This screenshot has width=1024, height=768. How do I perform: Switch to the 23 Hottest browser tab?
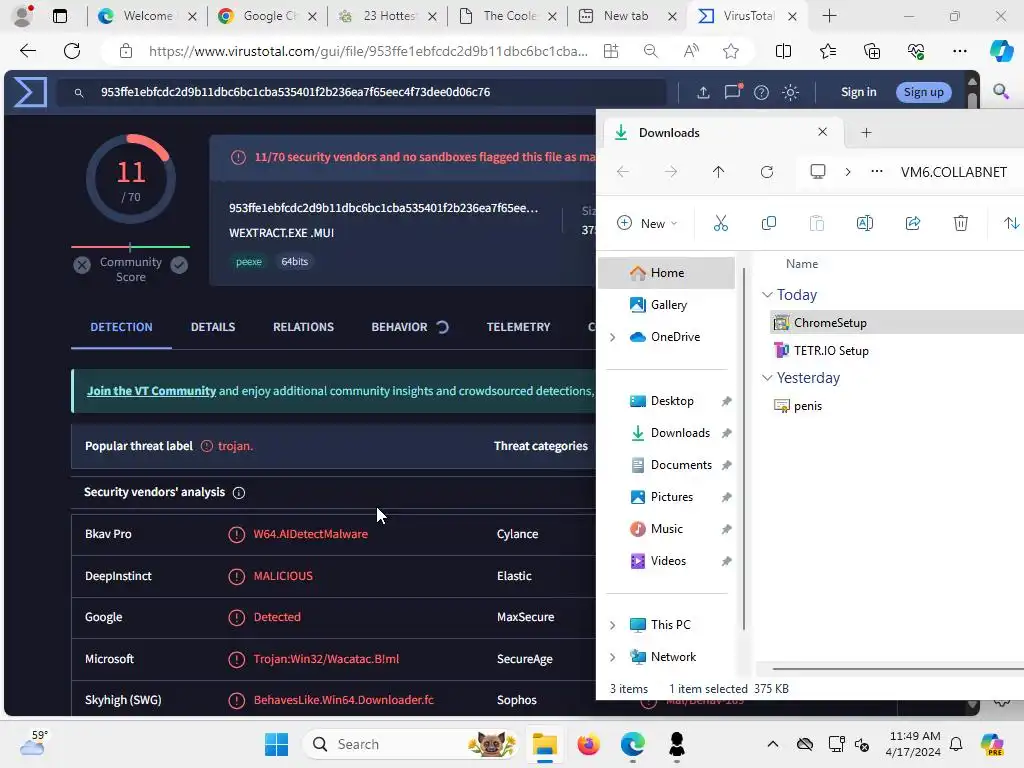click(x=388, y=16)
